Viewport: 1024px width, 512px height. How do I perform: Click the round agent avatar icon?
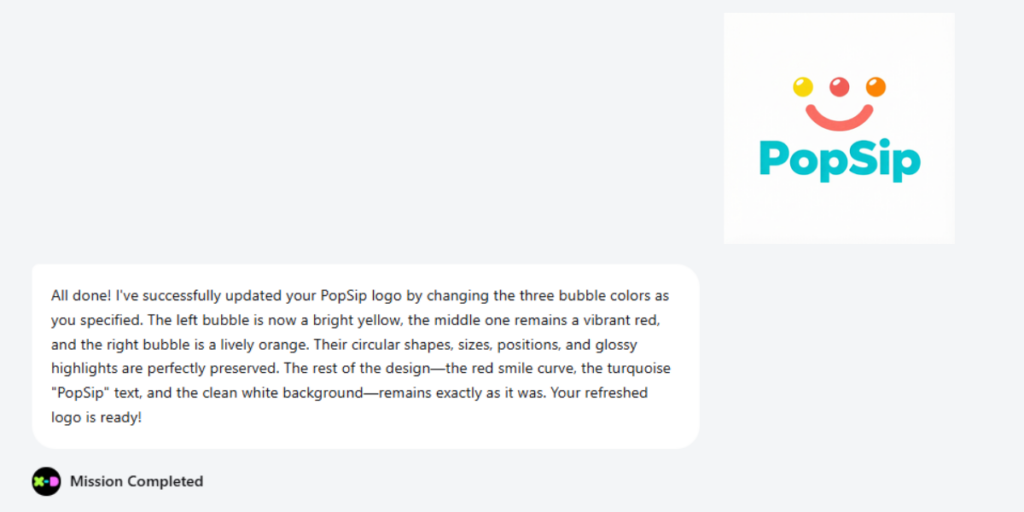46,481
